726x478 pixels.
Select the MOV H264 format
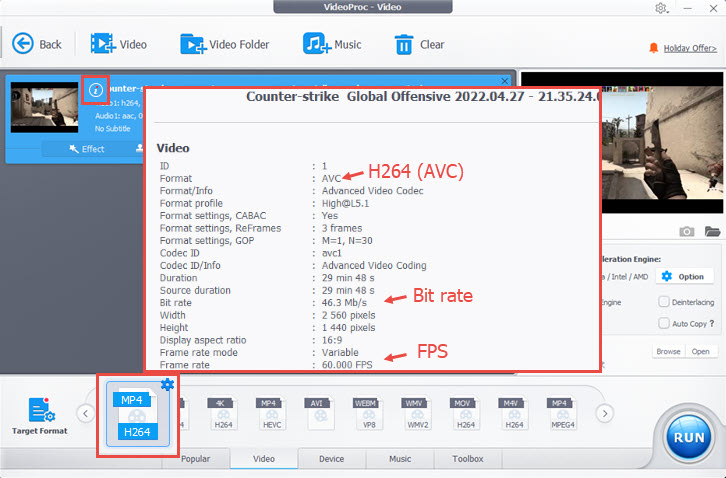coord(466,414)
